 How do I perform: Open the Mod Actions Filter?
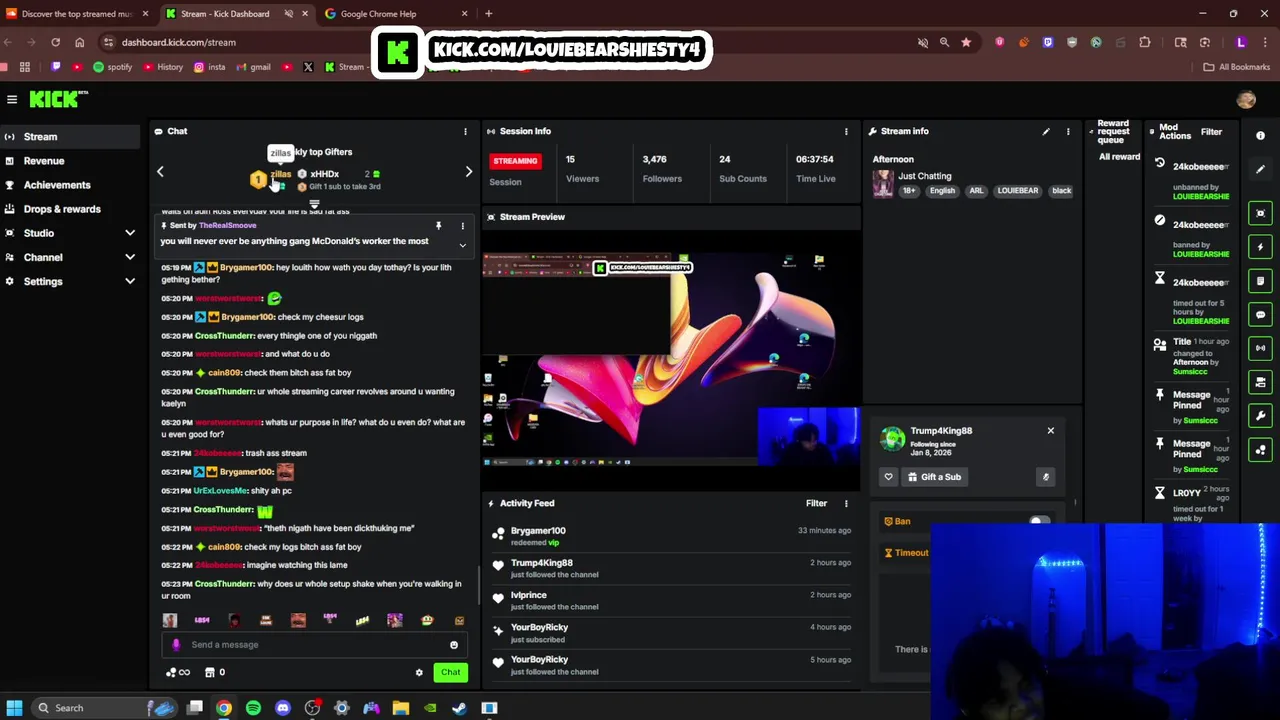click(1211, 131)
